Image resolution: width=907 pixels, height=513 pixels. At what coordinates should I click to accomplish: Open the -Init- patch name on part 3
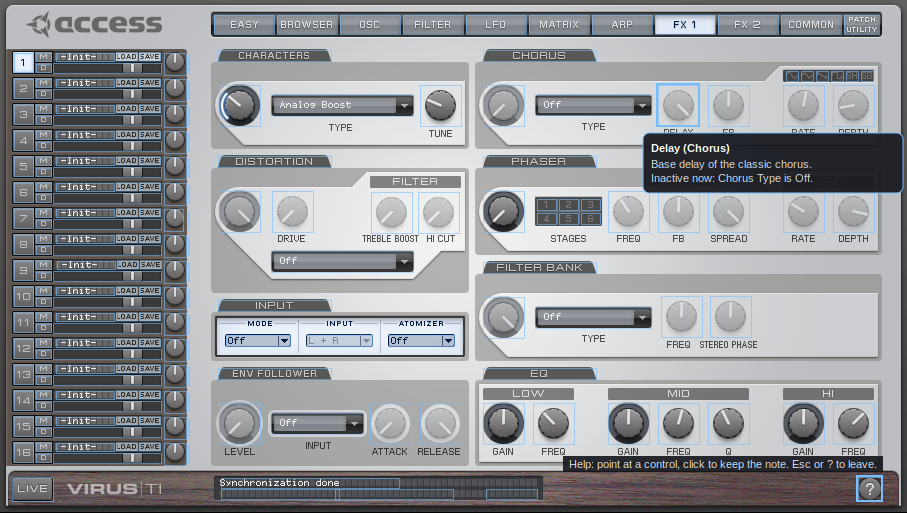pyautogui.click(x=84, y=109)
